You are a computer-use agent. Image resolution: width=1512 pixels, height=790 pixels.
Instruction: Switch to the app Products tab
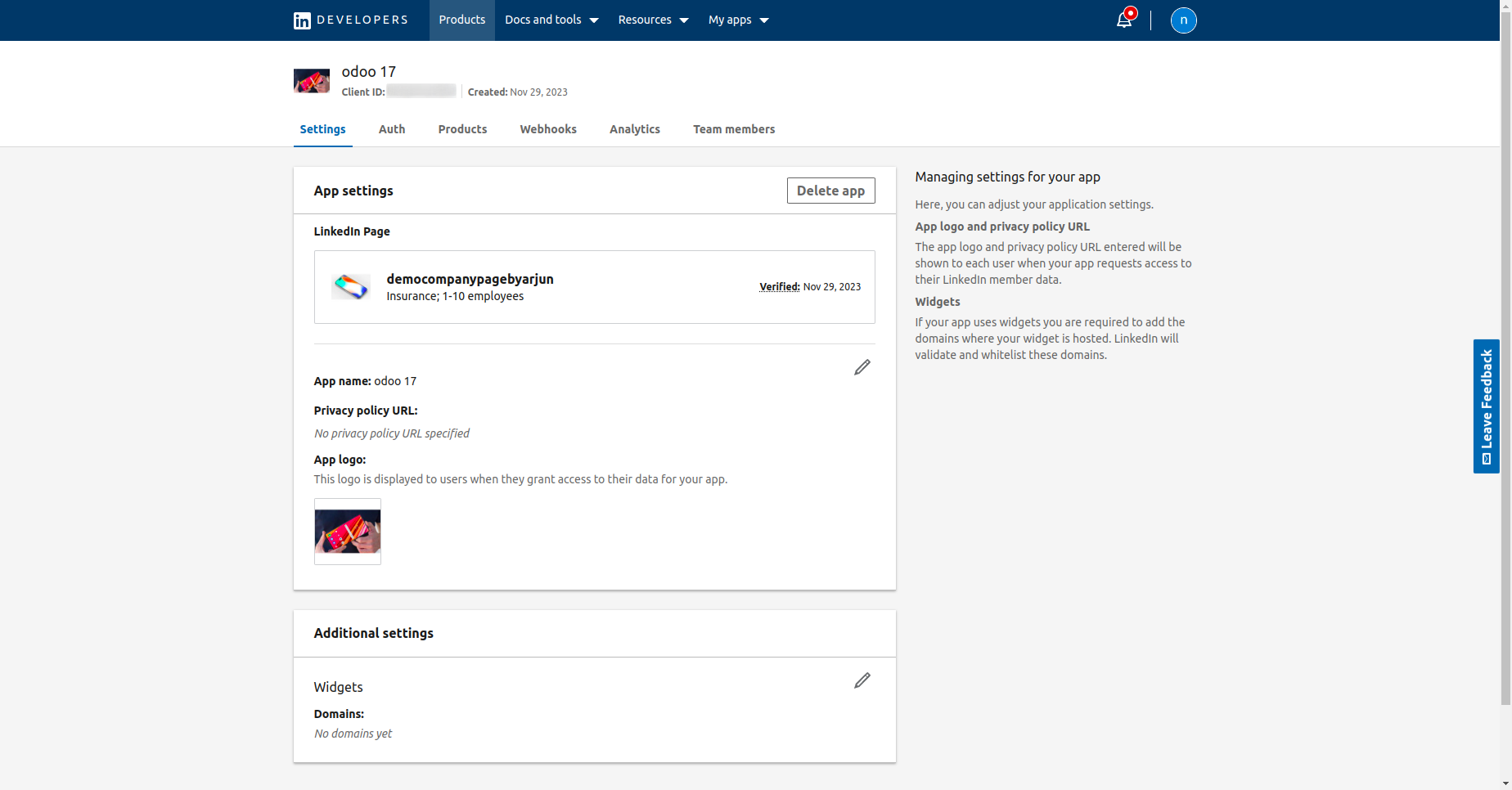point(462,129)
